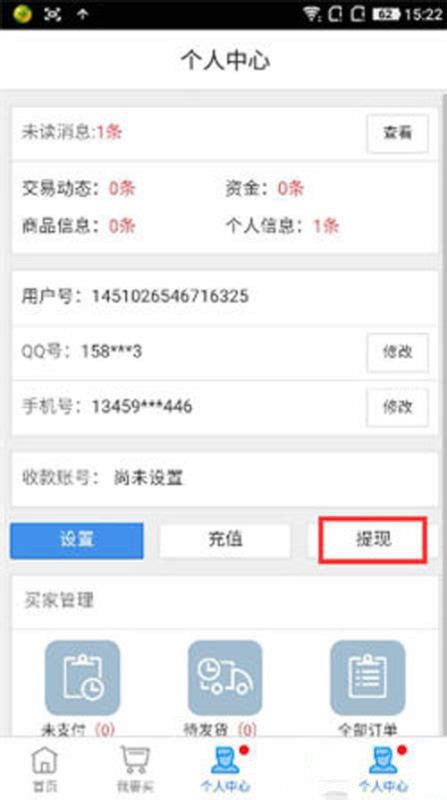Open the 待发货 pending shipment truck icon
Screen dimensions: 447x800
(x=225, y=678)
